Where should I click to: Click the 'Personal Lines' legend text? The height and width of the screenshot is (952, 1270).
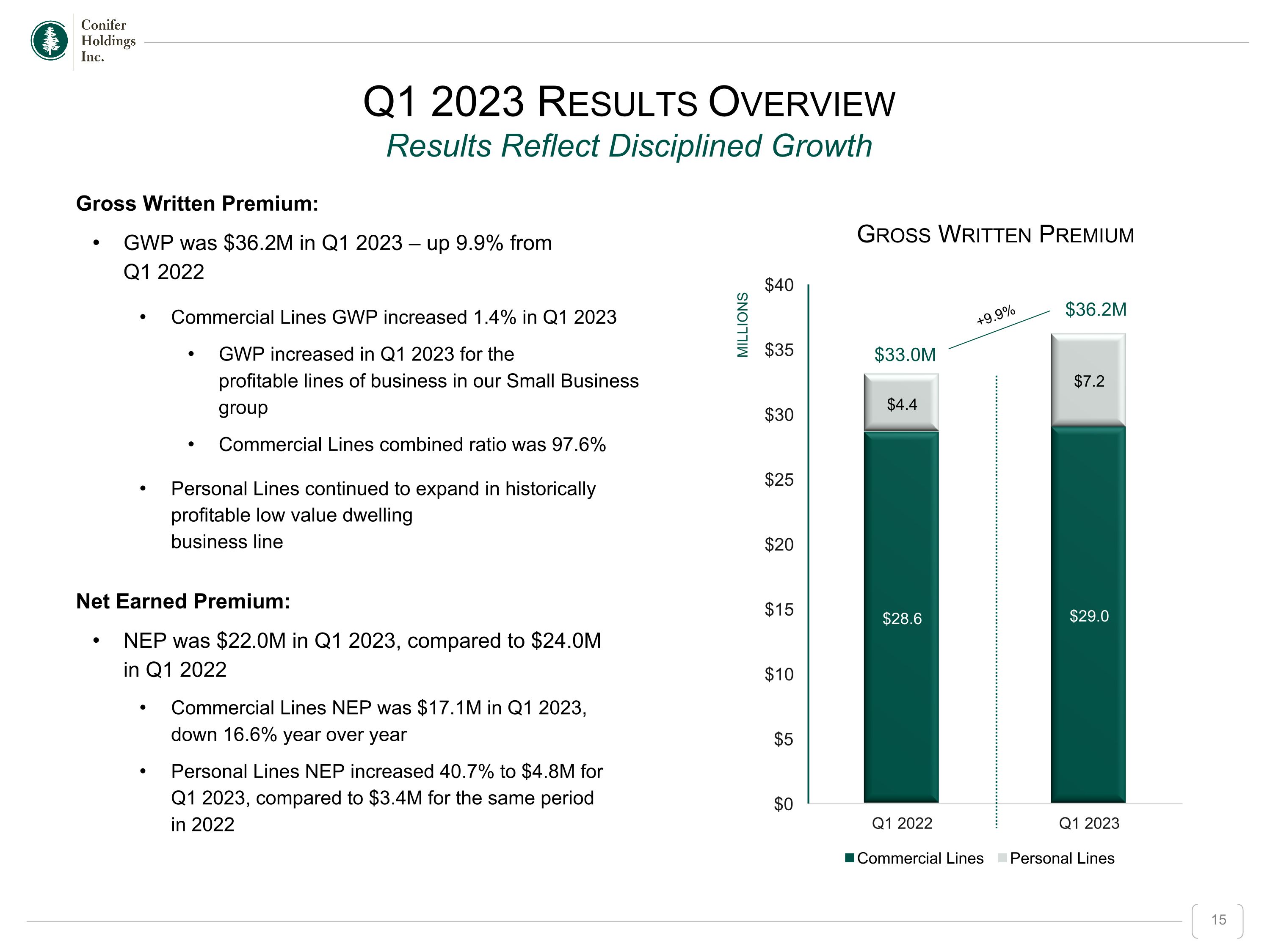point(1062,858)
